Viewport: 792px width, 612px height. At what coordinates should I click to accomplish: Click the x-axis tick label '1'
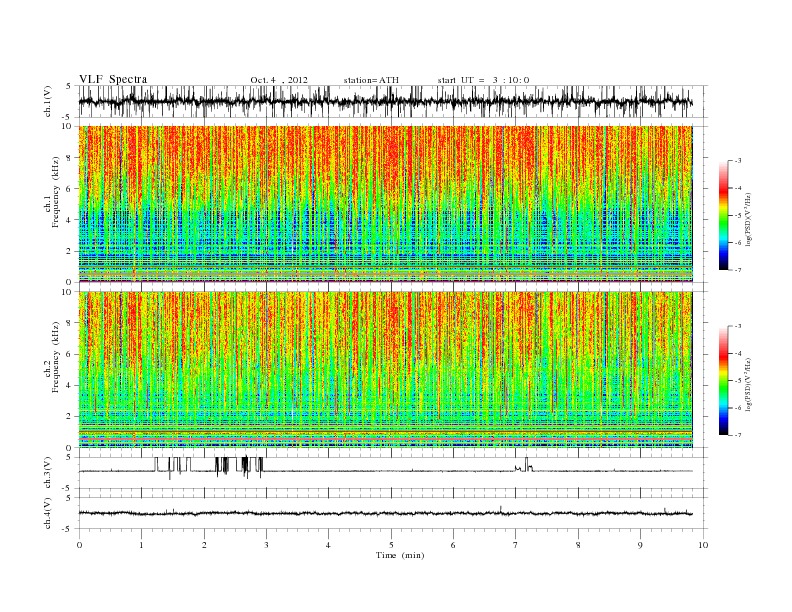pos(141,545)
